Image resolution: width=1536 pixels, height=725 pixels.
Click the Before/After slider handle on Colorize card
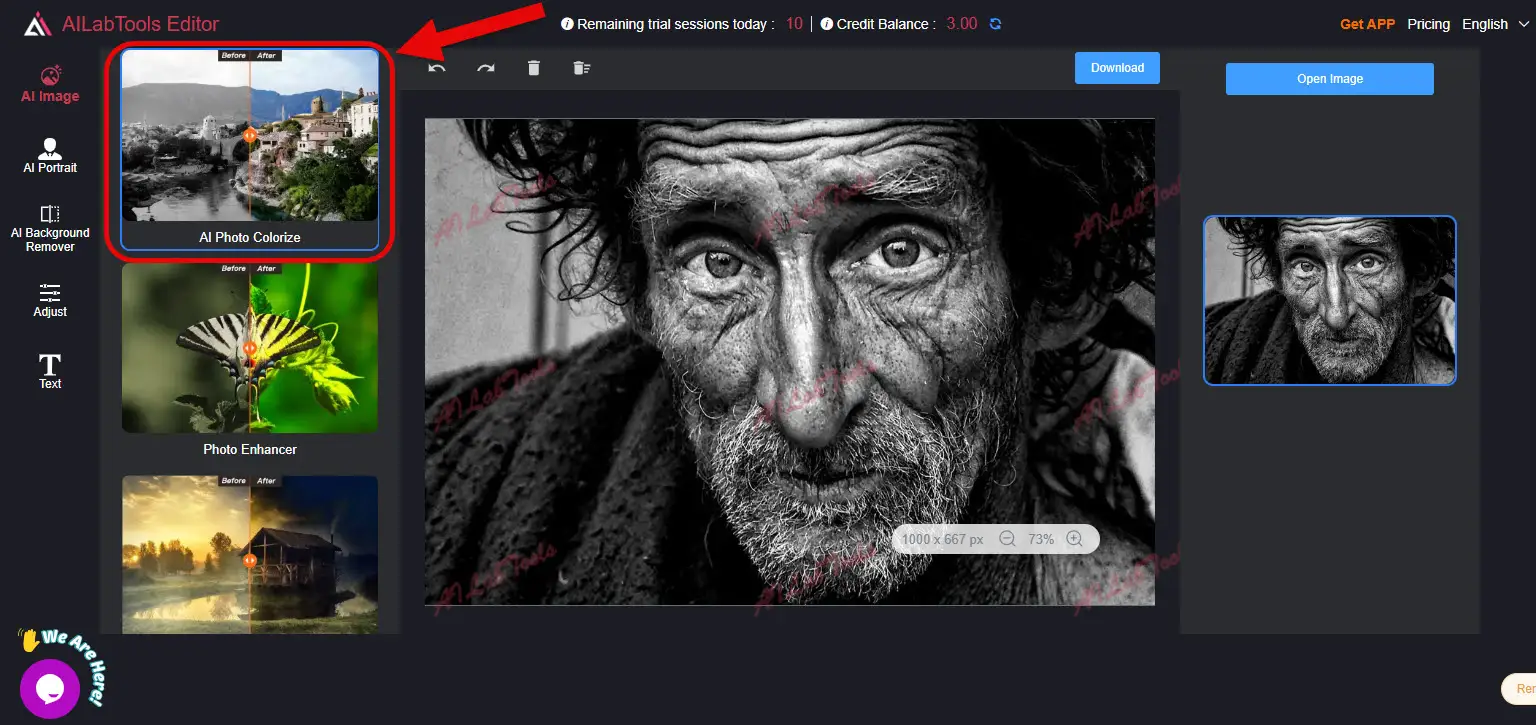point(250,134)
